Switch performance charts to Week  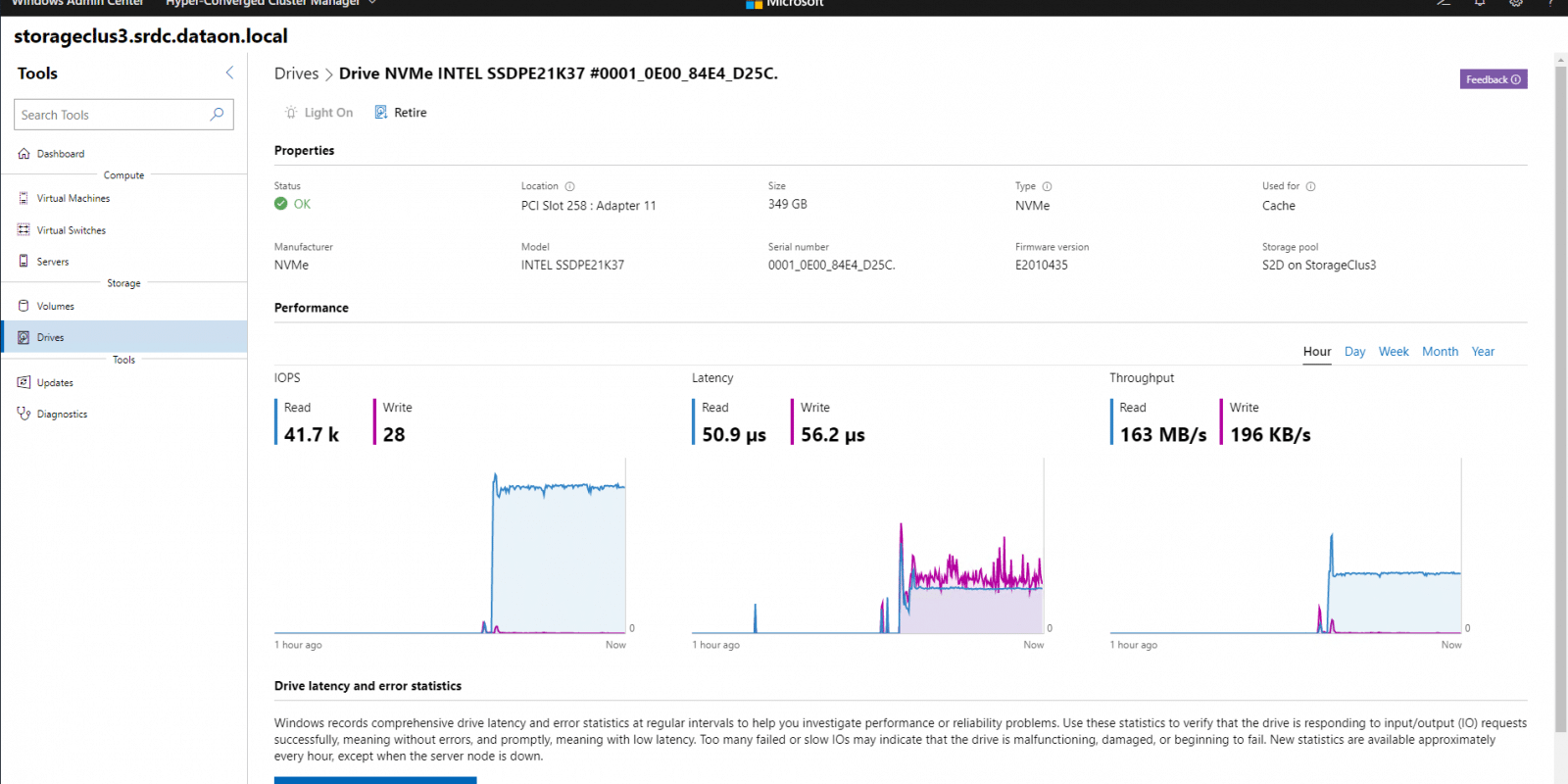click(x=1394, y=352)
